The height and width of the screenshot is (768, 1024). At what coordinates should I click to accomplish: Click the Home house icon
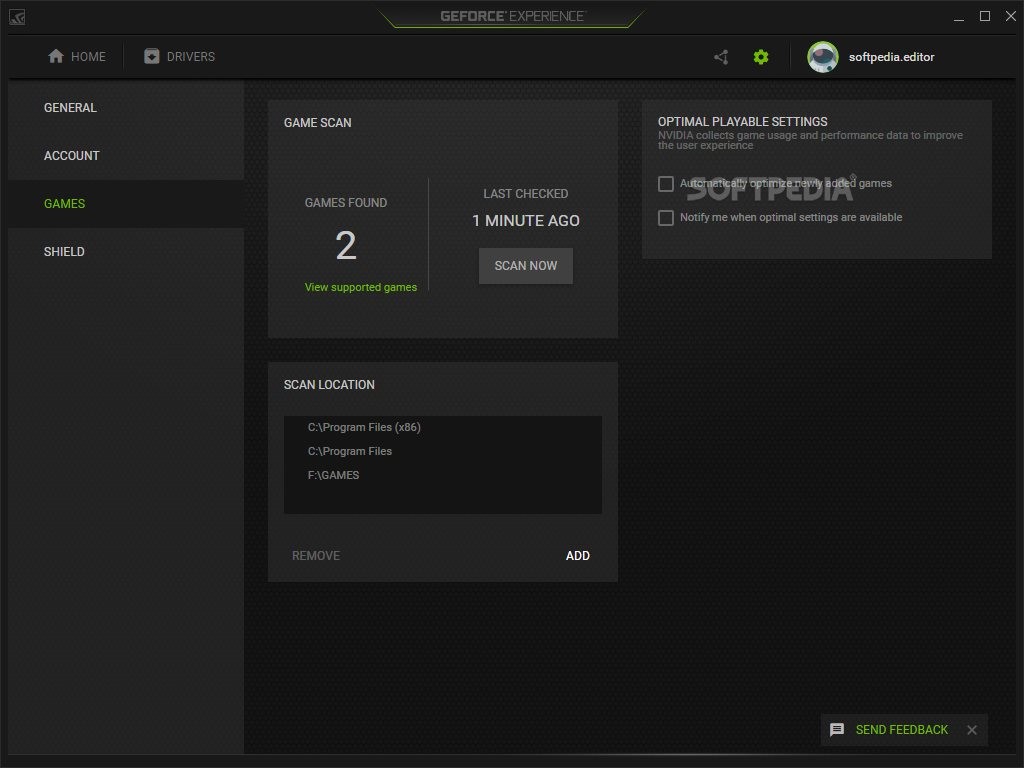tap(56, 56)
